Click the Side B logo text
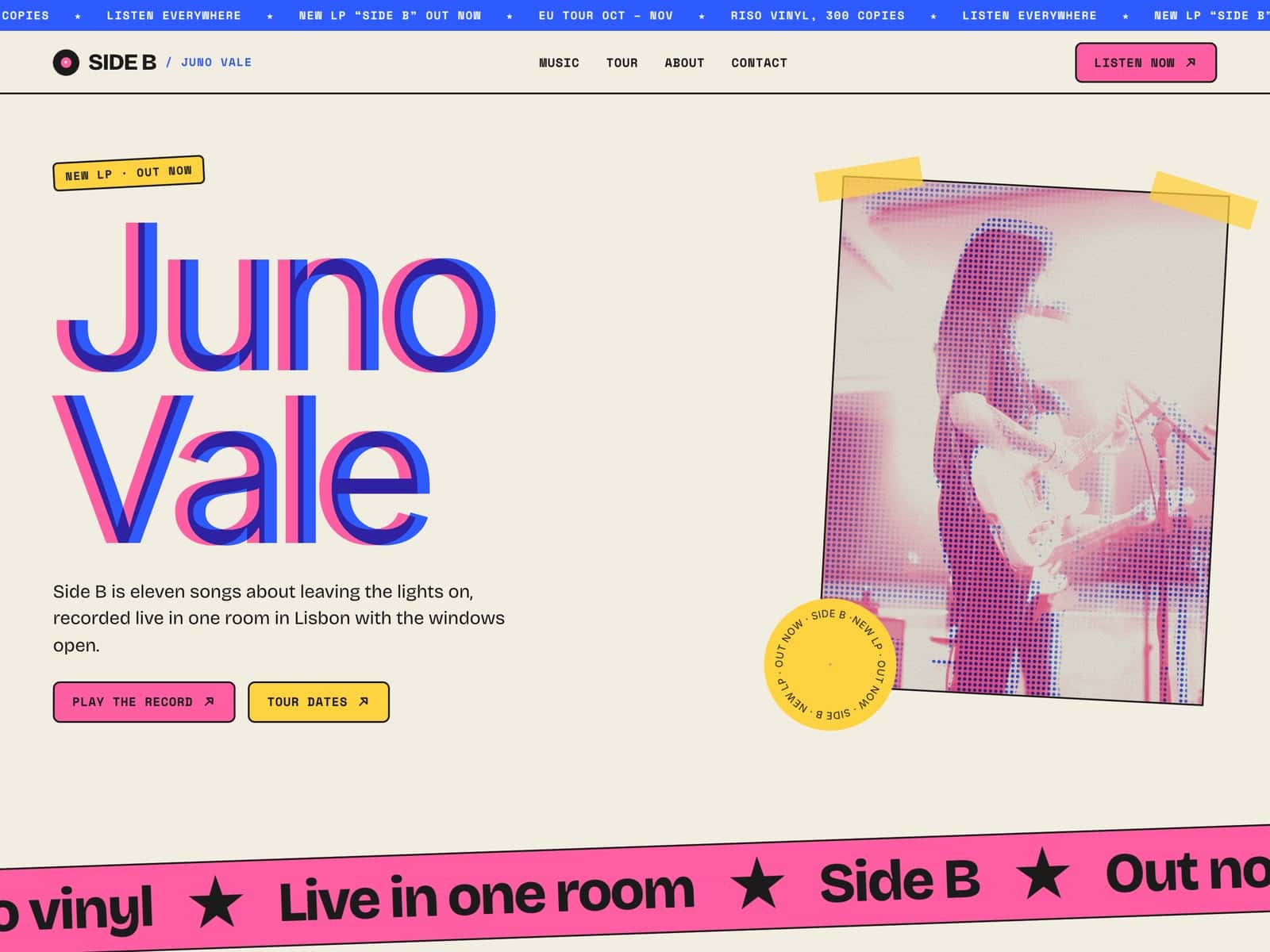1270x952 pixels. click(x=122, y=62)
